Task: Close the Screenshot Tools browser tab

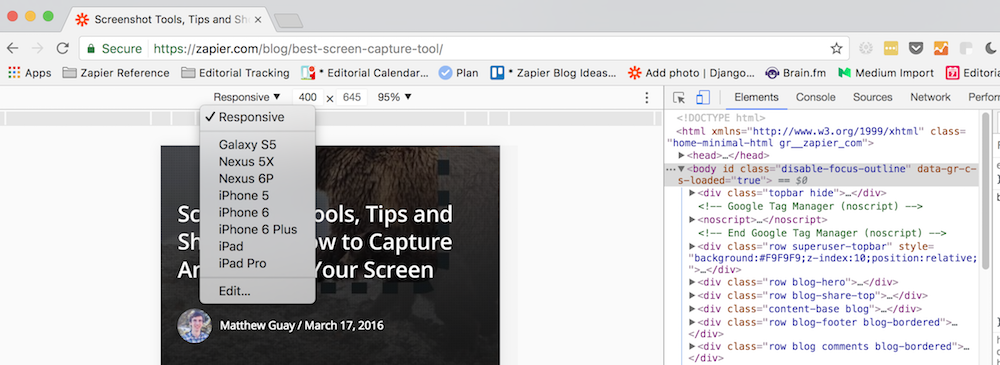Action: [x=258, y=20]
